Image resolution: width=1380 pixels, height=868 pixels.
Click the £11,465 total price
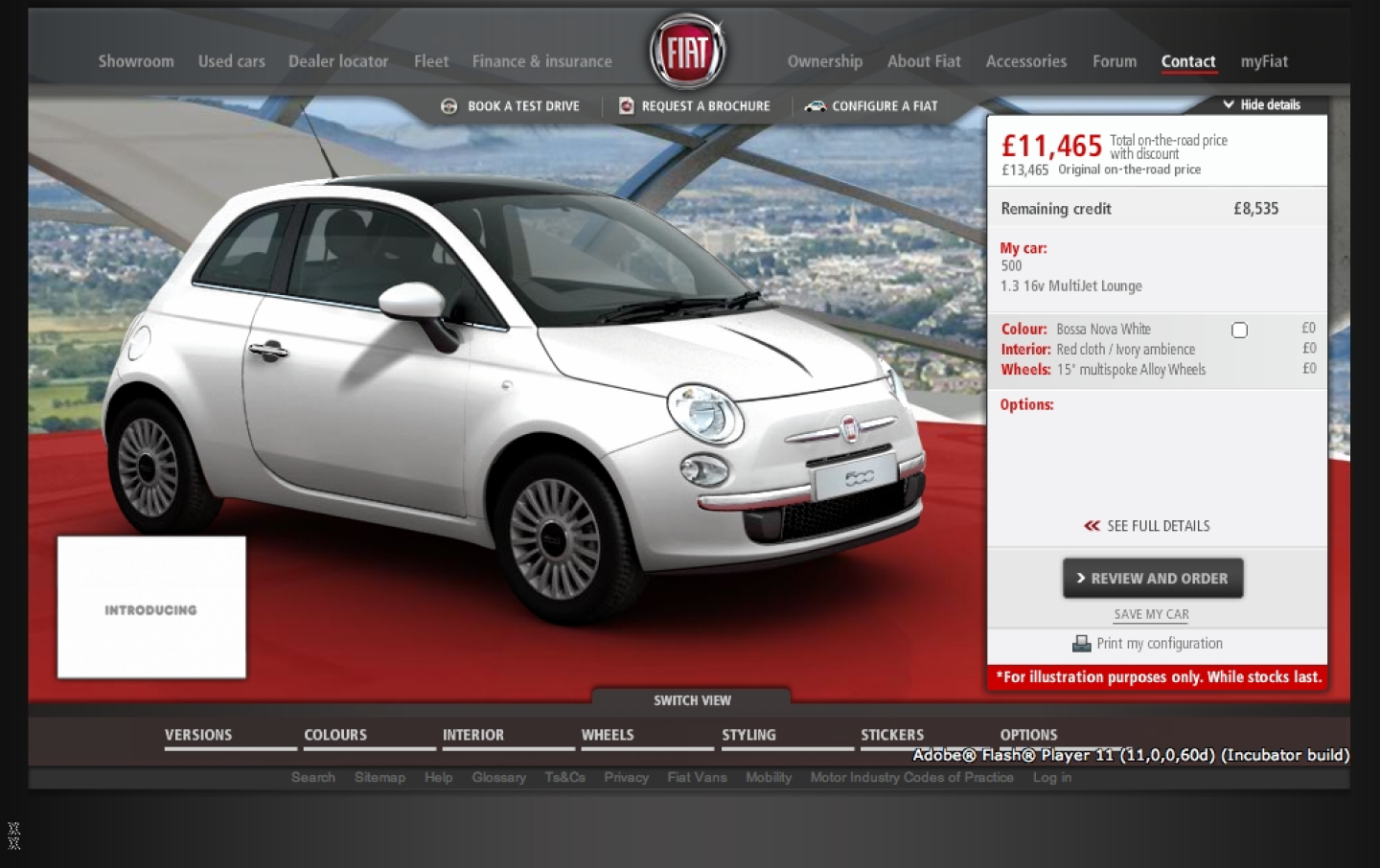1051,146
